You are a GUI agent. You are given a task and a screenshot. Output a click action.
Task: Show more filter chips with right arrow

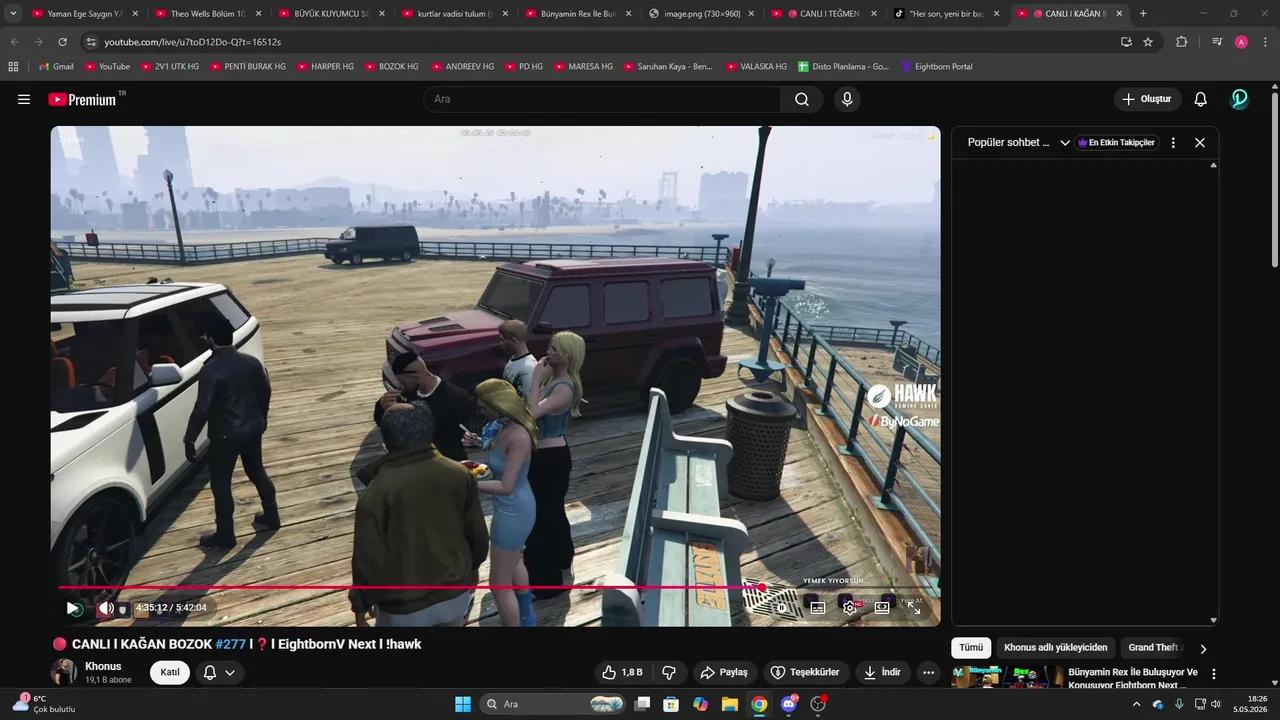click(x=1203, y=648)
